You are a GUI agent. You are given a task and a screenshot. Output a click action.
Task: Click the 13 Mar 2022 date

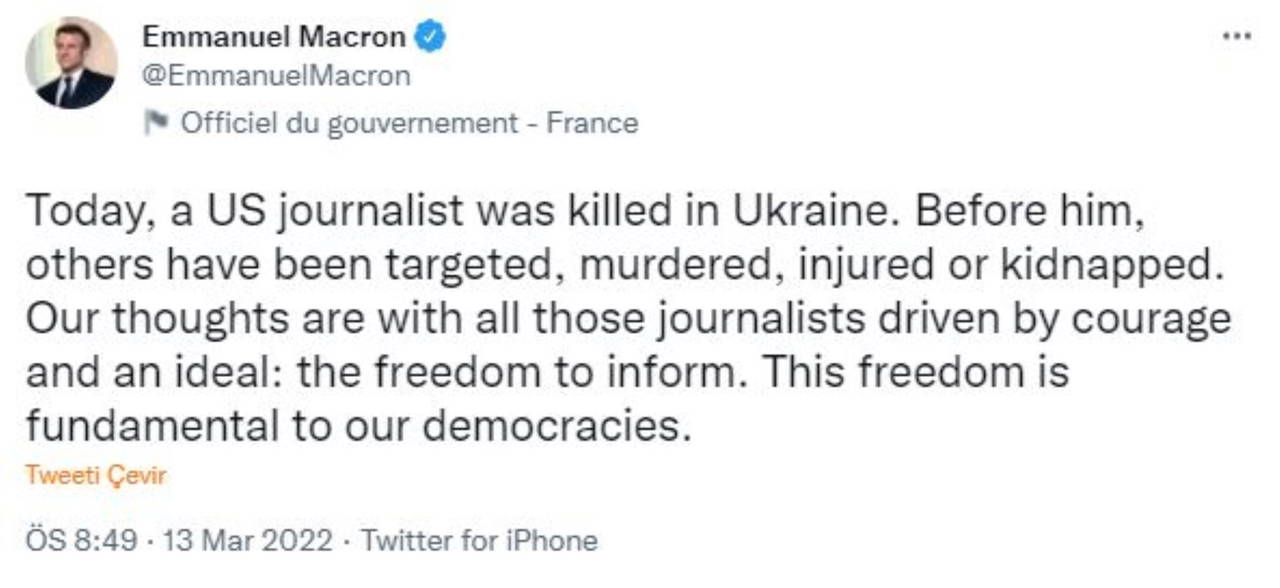[244, 541]
